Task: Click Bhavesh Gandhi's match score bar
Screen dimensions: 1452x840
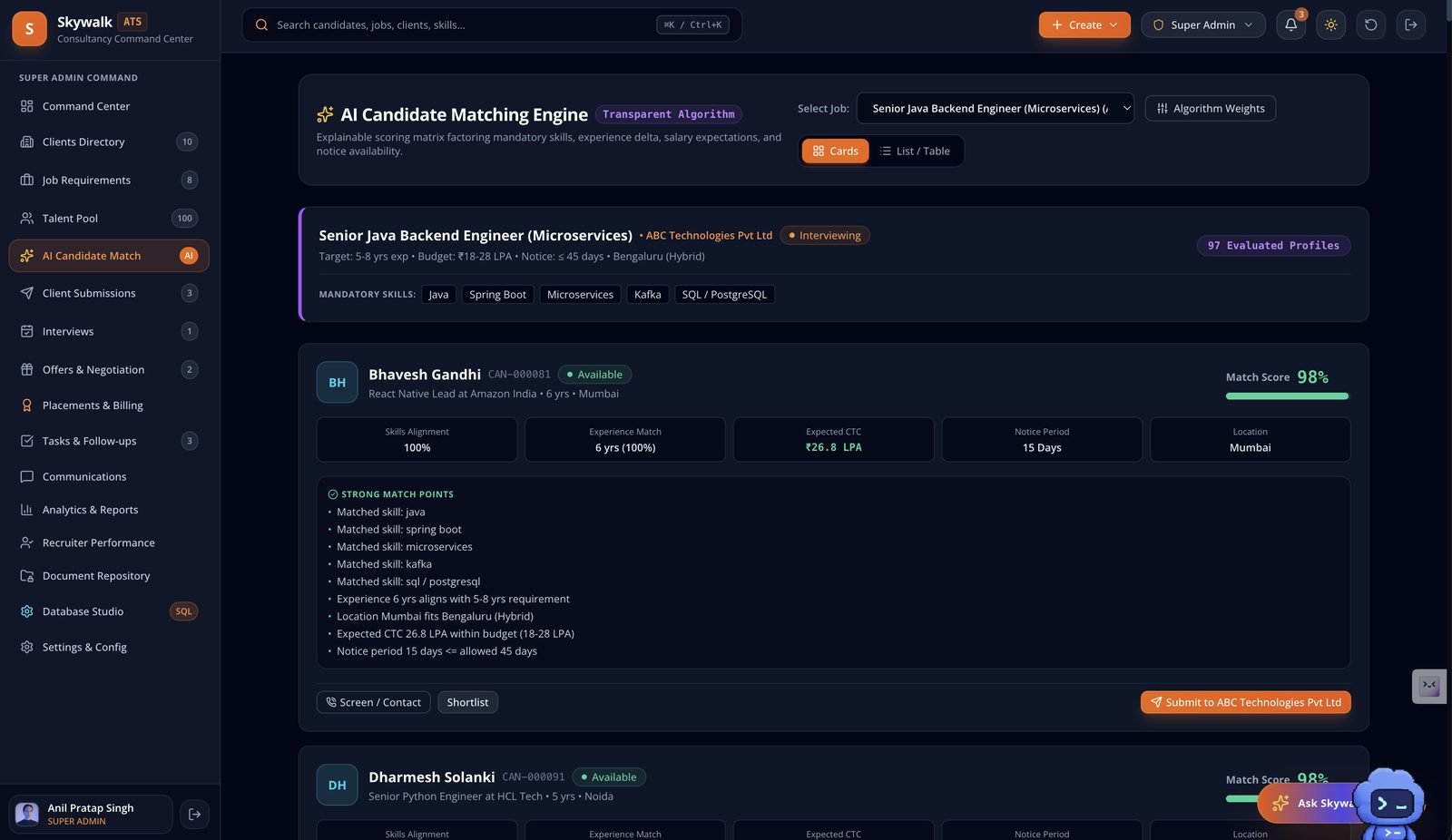Action: [1287, 396]
